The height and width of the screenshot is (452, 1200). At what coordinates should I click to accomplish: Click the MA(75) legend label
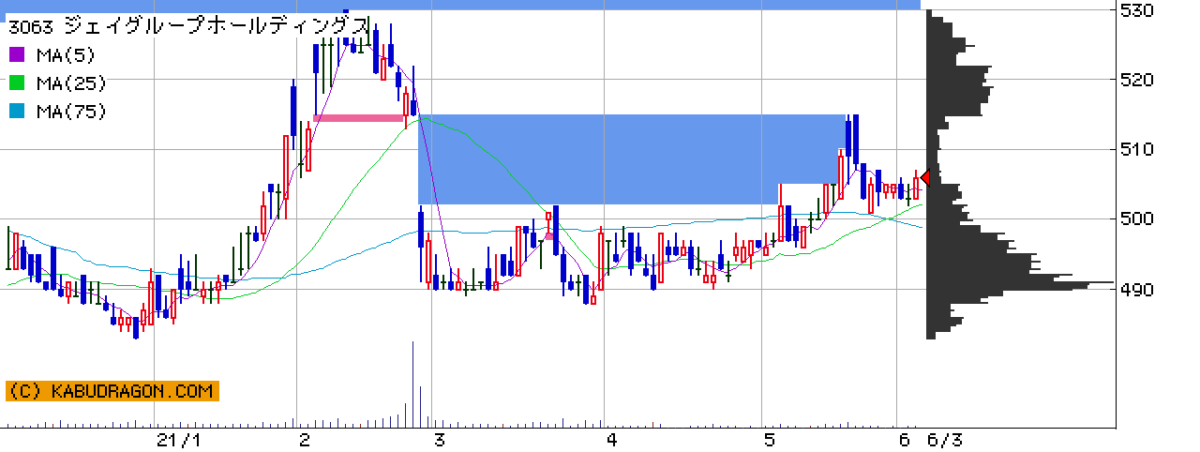point(70,112)
